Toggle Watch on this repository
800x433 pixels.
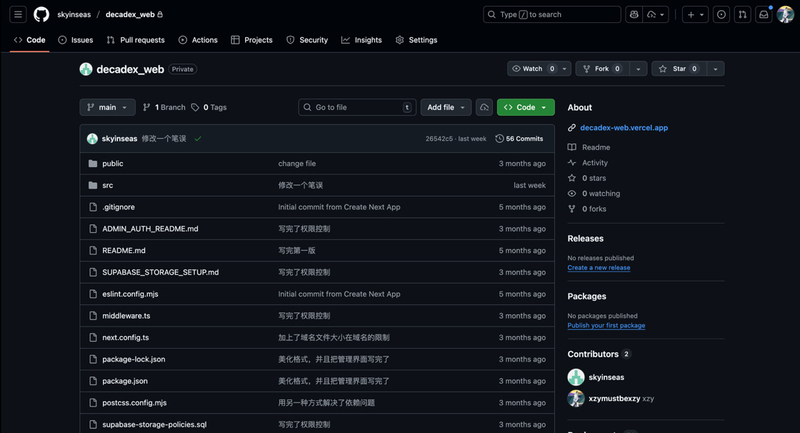tap(528, 69)
